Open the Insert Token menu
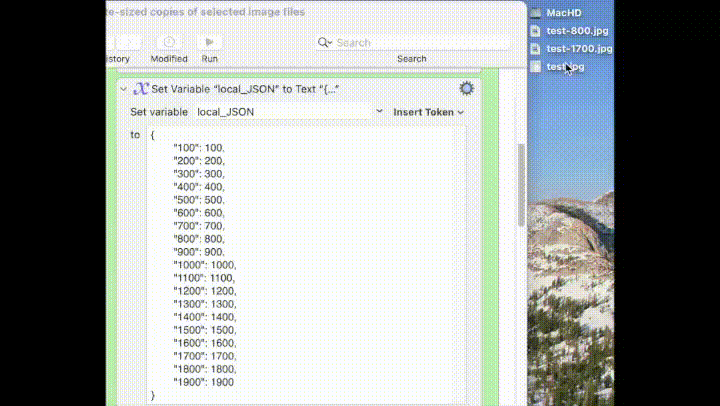This screenshot has width=720, height=406. coord(428,112)
